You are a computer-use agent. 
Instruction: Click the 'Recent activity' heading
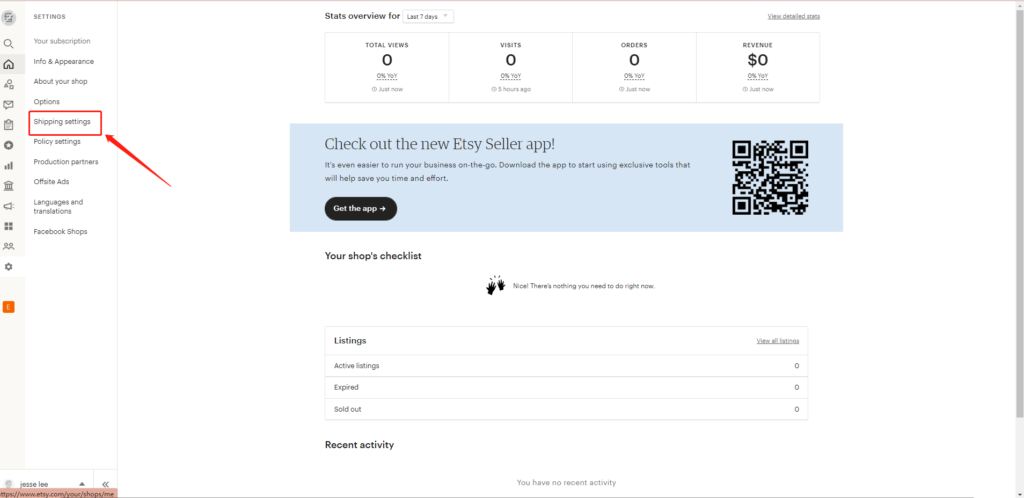point(359,445)
